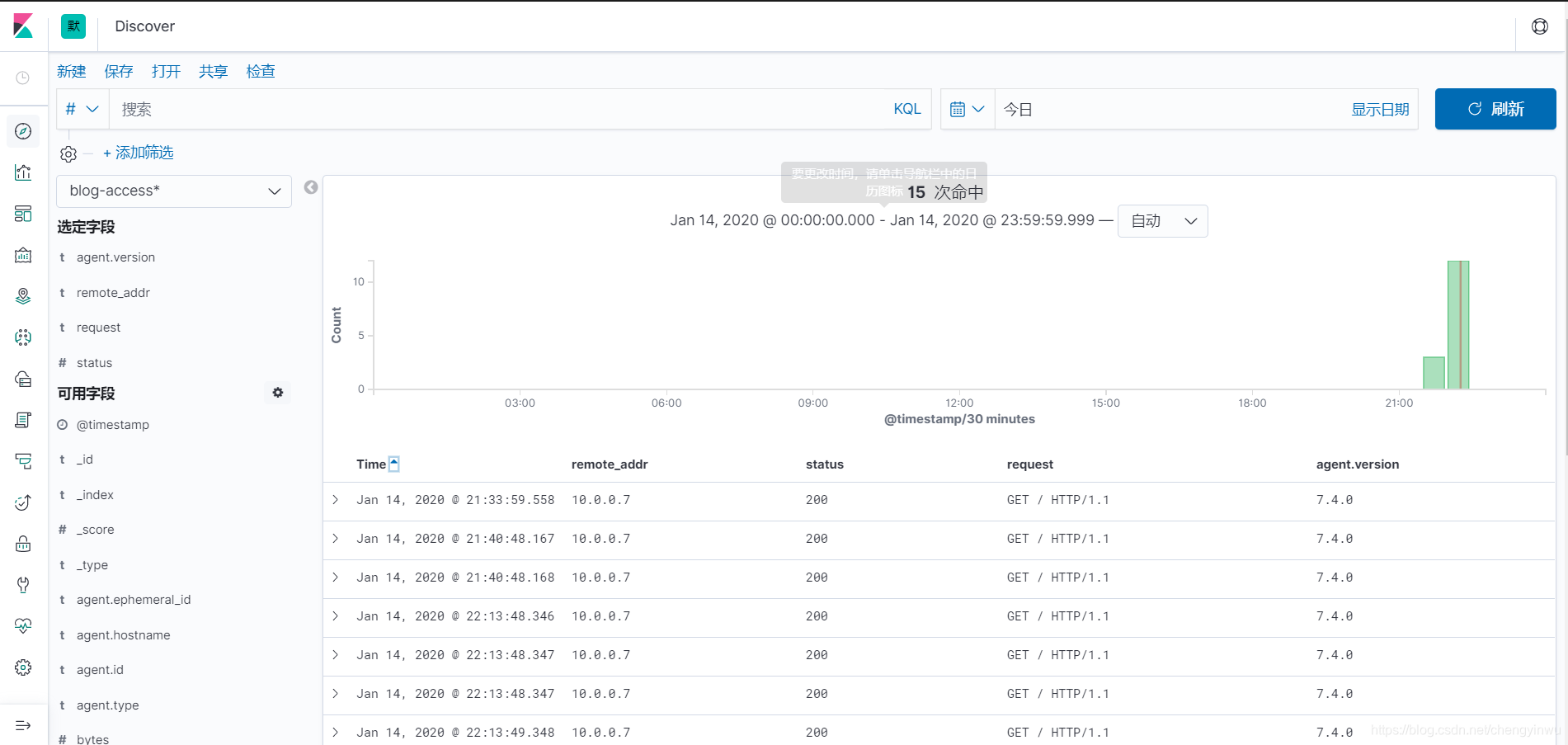Click remote_addr column header
Viewport: 1568px width, 745px height.
point(610,464)
